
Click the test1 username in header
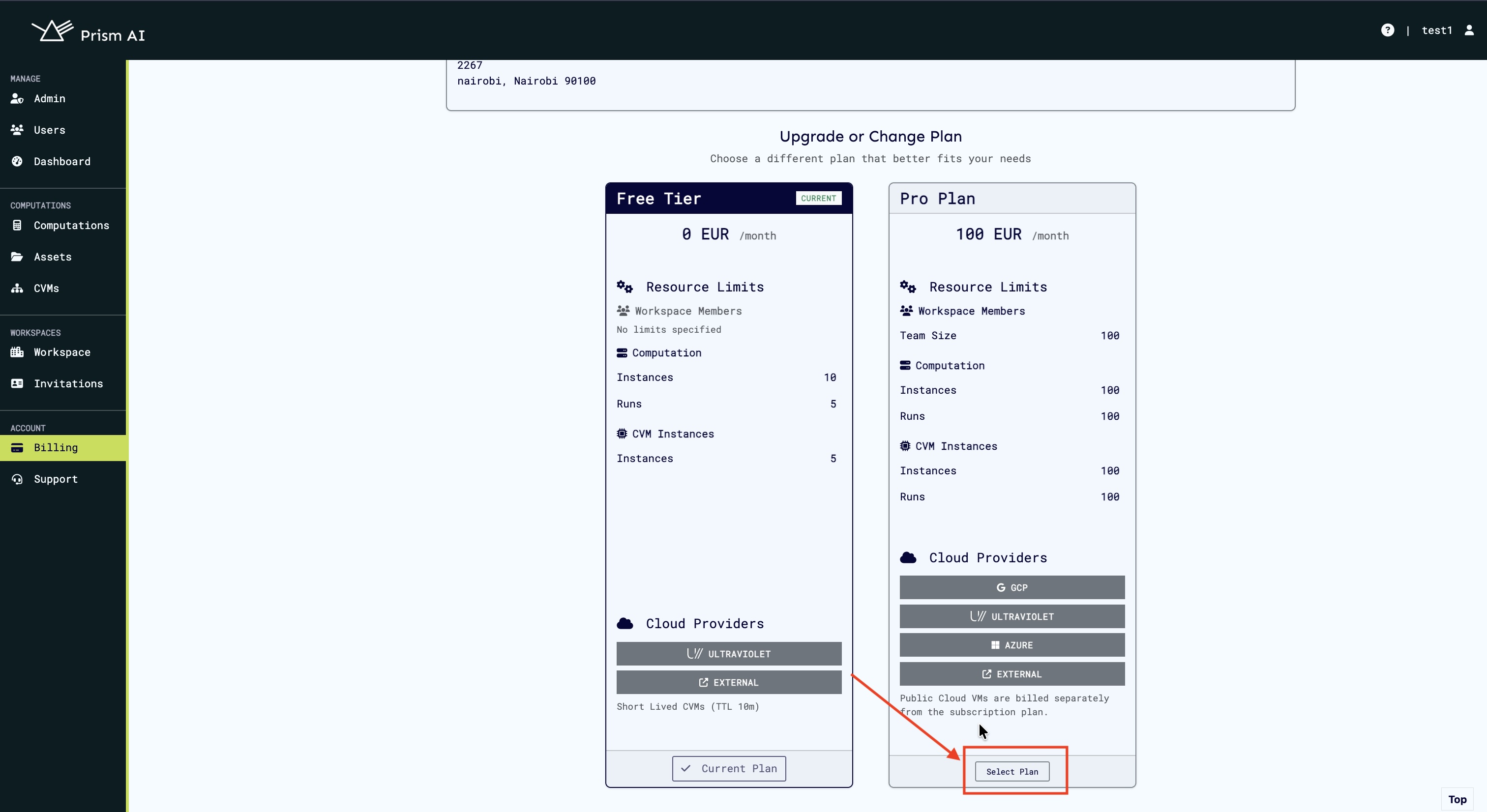(1436, 30)
